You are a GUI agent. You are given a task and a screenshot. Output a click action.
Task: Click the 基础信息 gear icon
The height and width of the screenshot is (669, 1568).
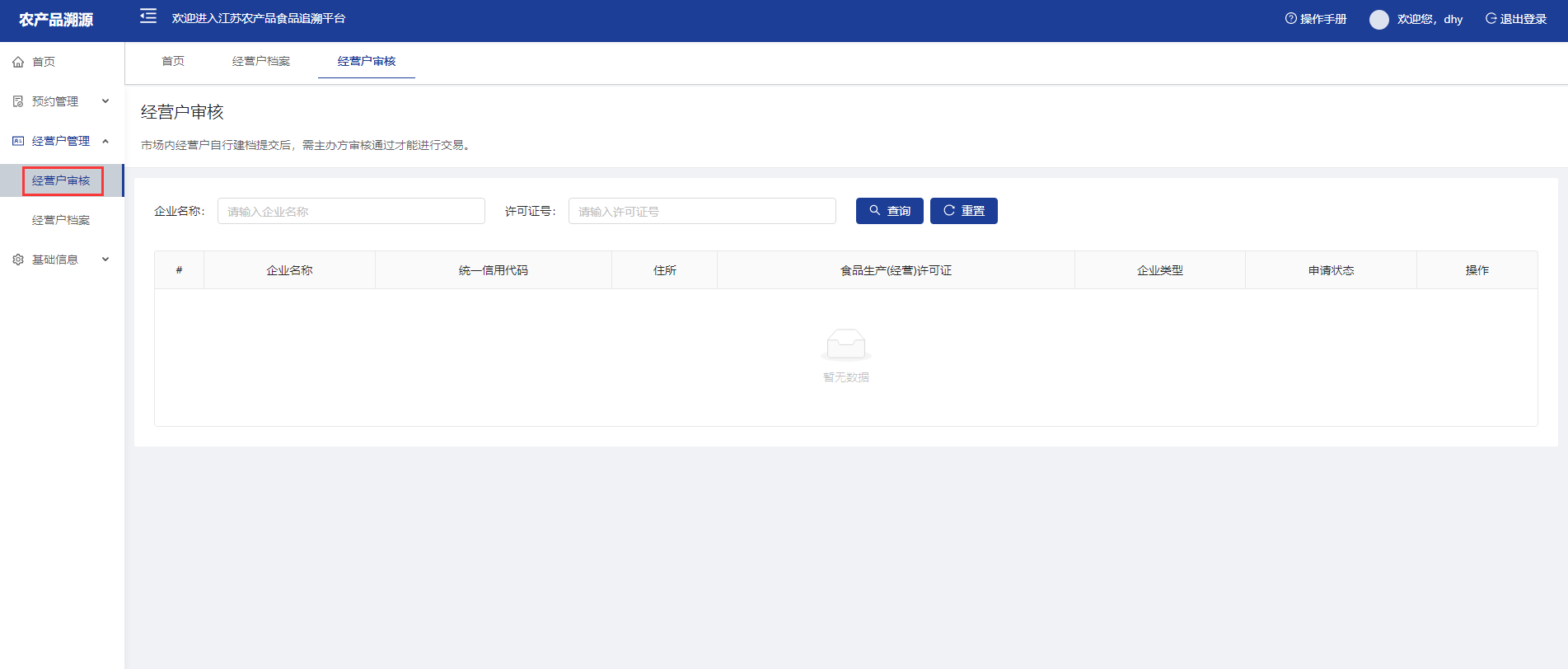tap(18, 260)
